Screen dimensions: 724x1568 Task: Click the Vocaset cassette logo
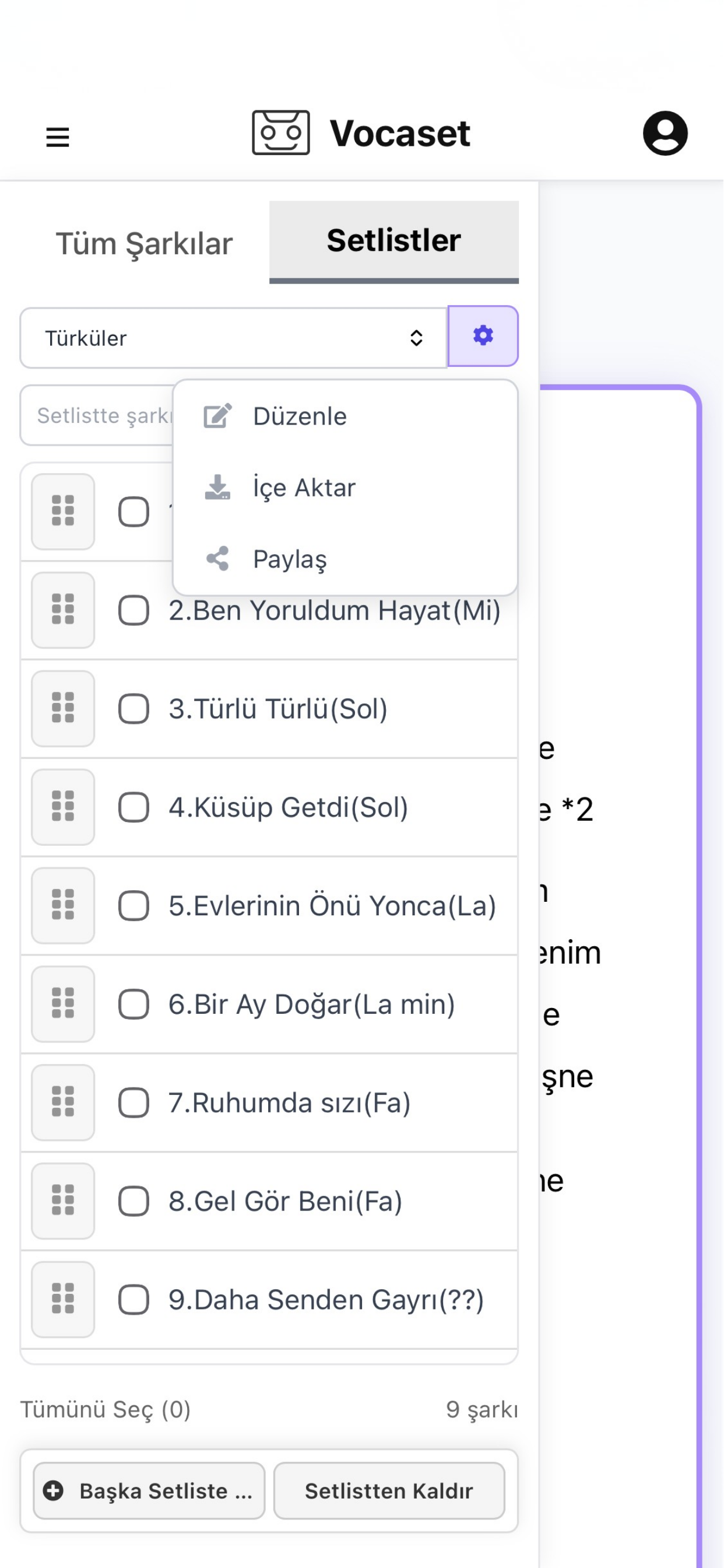coord(280,132)
